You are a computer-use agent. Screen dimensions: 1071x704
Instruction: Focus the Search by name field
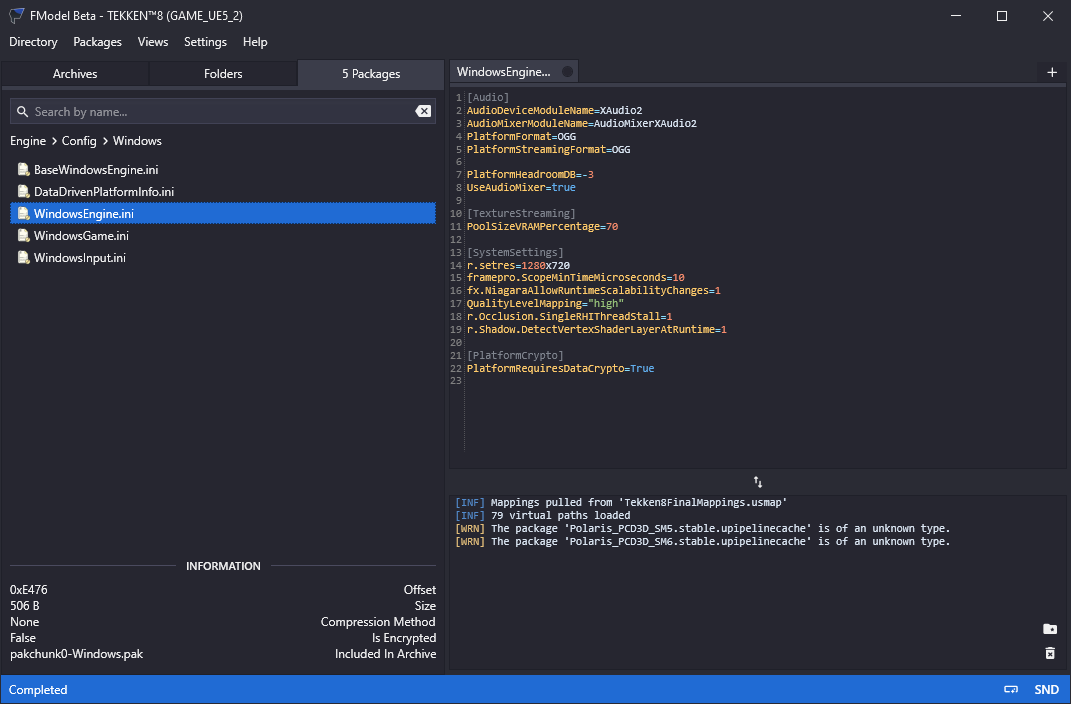click(x=223, y=111)
